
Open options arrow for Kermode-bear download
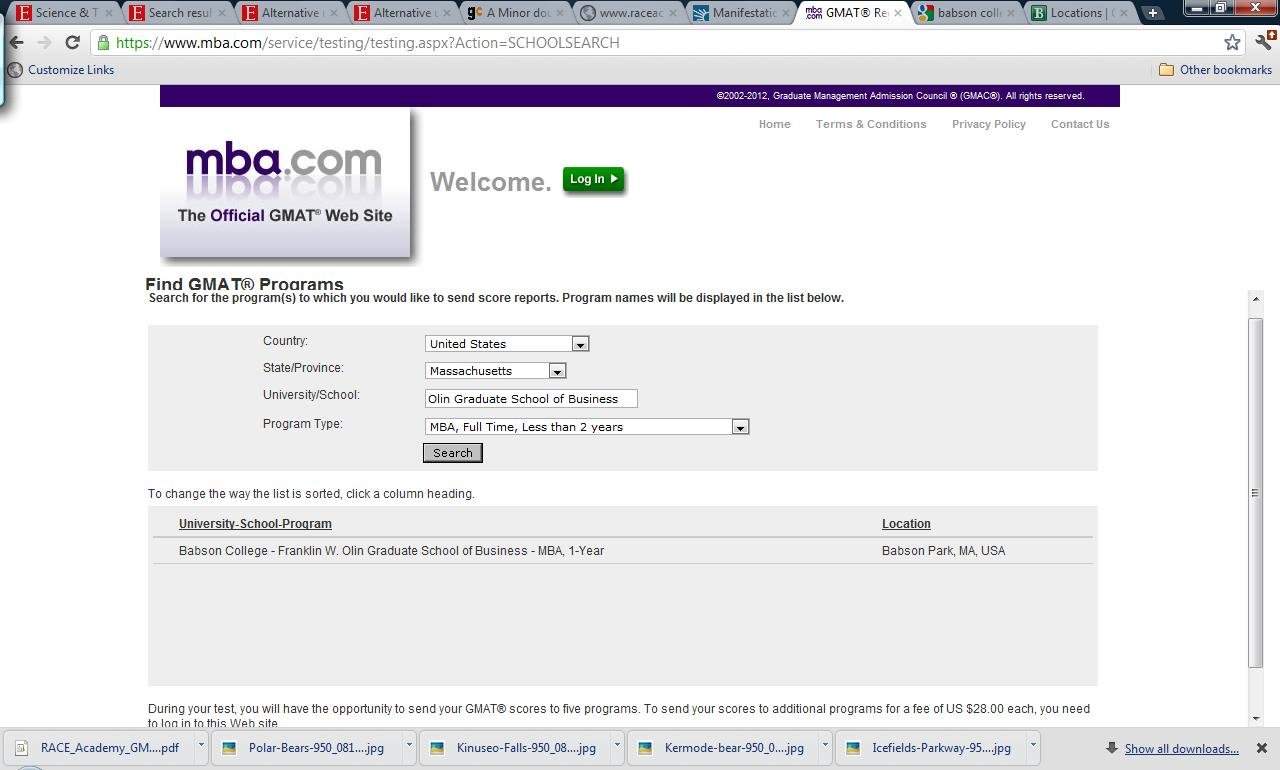(x=825, y=747)
